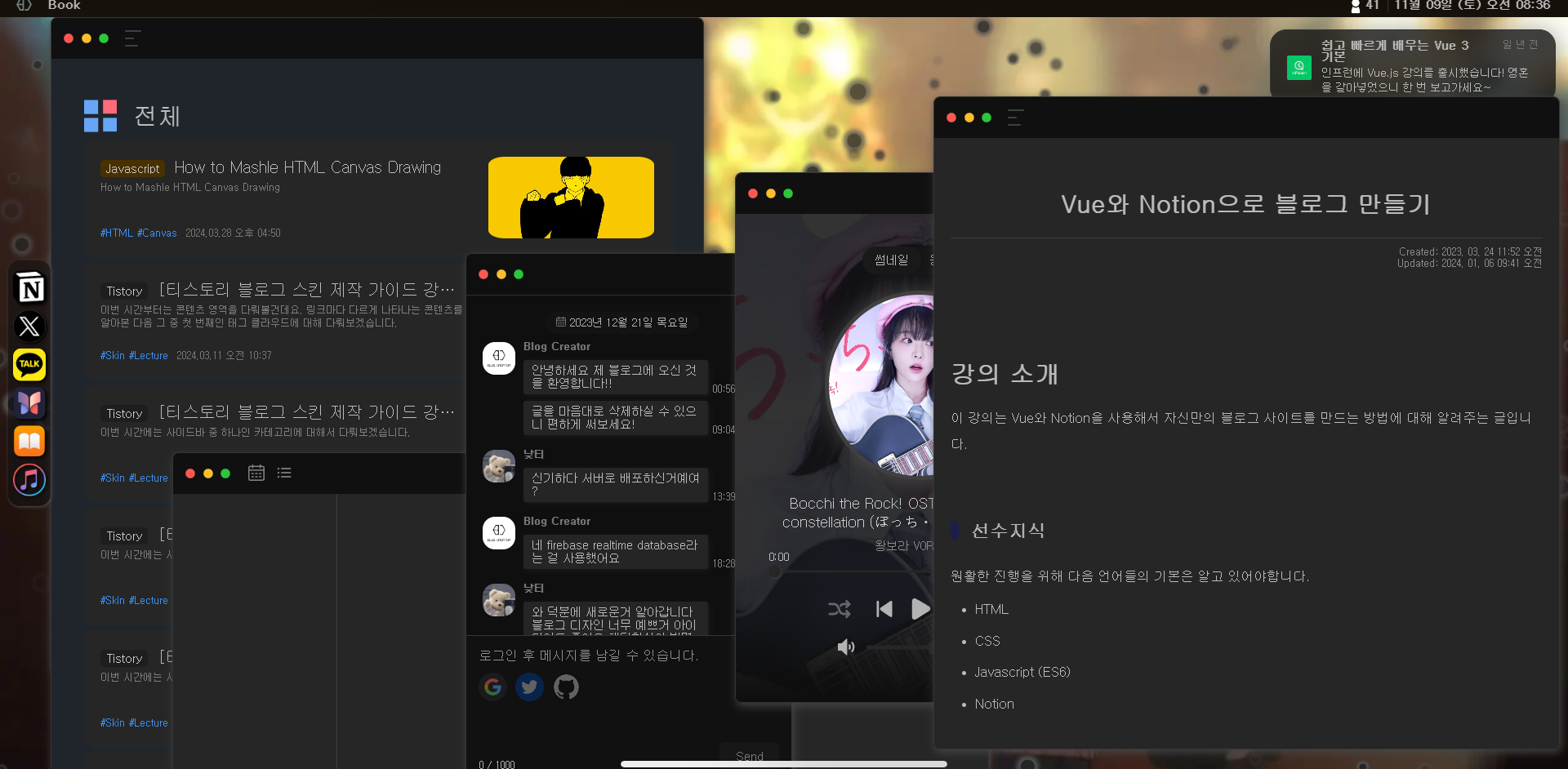Switch to calendar view icon in calendar window
This screenshot has width=1568, height=769.
tap(256, 473)
